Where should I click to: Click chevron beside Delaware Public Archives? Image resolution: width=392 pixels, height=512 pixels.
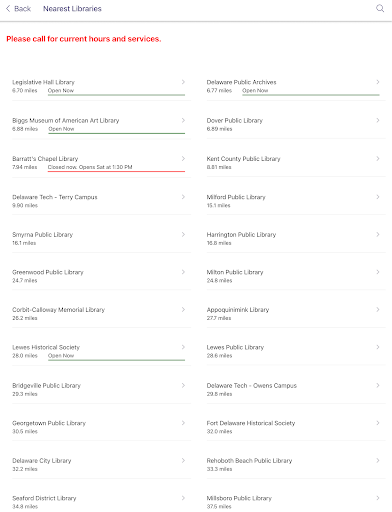click(378, 82)
